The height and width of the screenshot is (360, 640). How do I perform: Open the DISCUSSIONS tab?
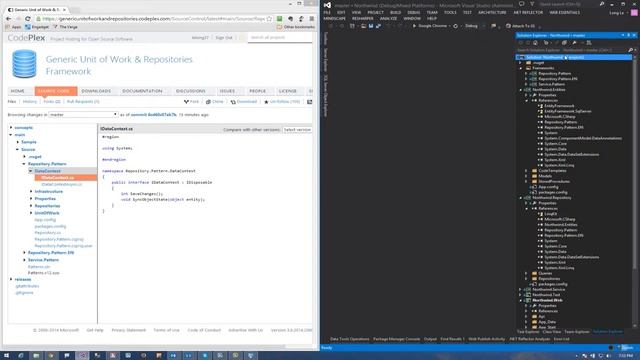pos(191,91)
